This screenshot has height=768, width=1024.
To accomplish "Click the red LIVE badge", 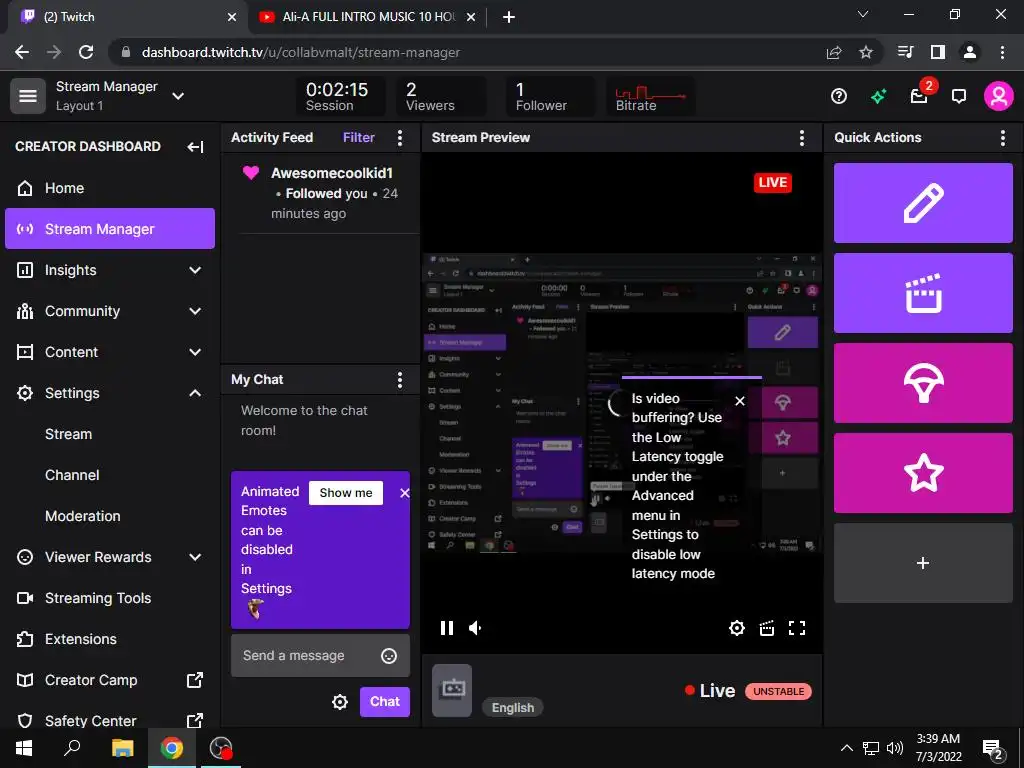I will click(x=773, y=182).
